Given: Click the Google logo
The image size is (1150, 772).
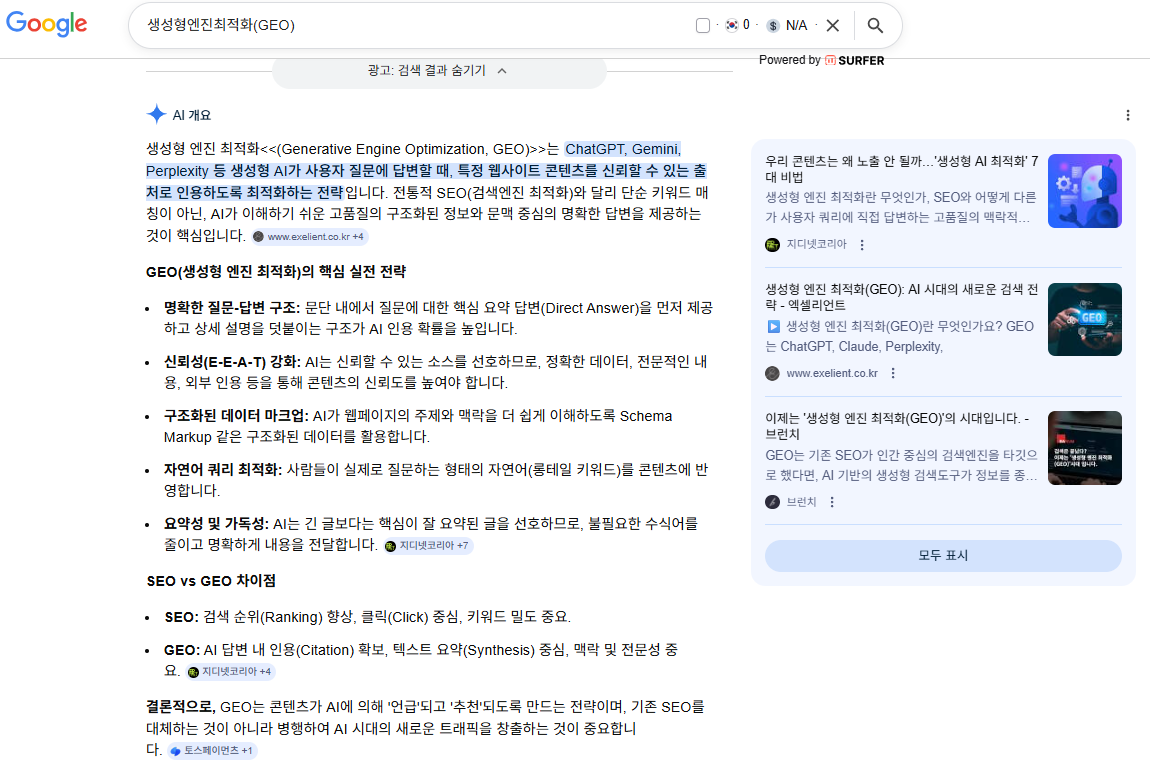Looking at the screenshot, I should click(46, 24).
